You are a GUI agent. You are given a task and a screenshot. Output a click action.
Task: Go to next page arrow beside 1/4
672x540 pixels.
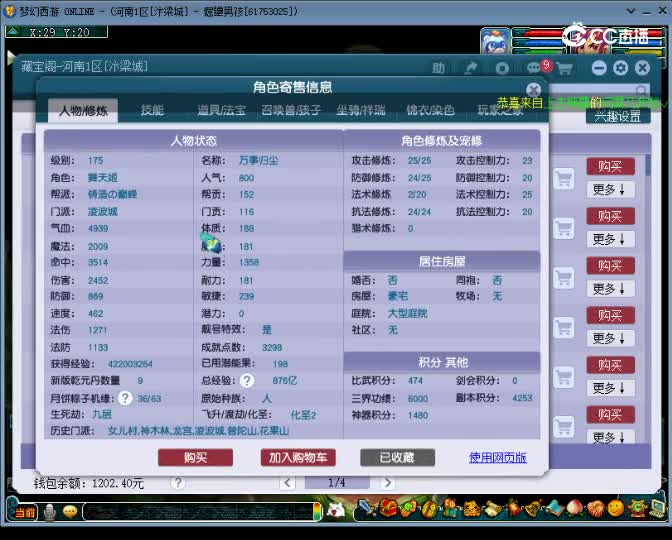click(387, 483)
